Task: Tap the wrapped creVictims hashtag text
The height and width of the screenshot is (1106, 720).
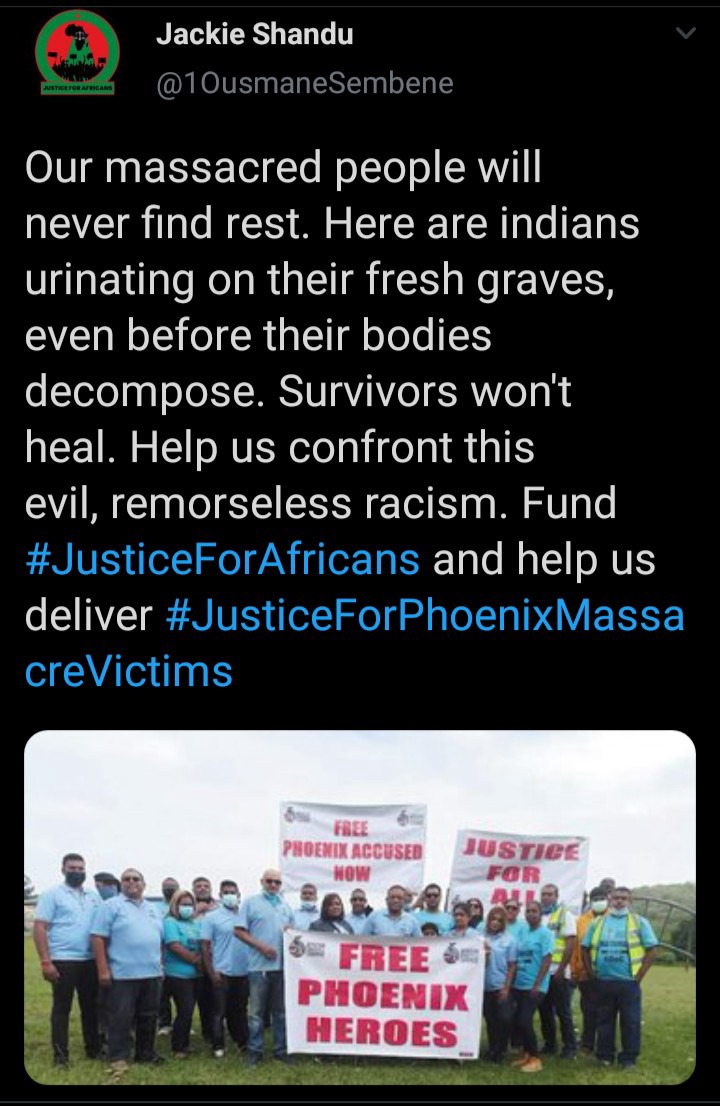Action: (x=129, y=671)
